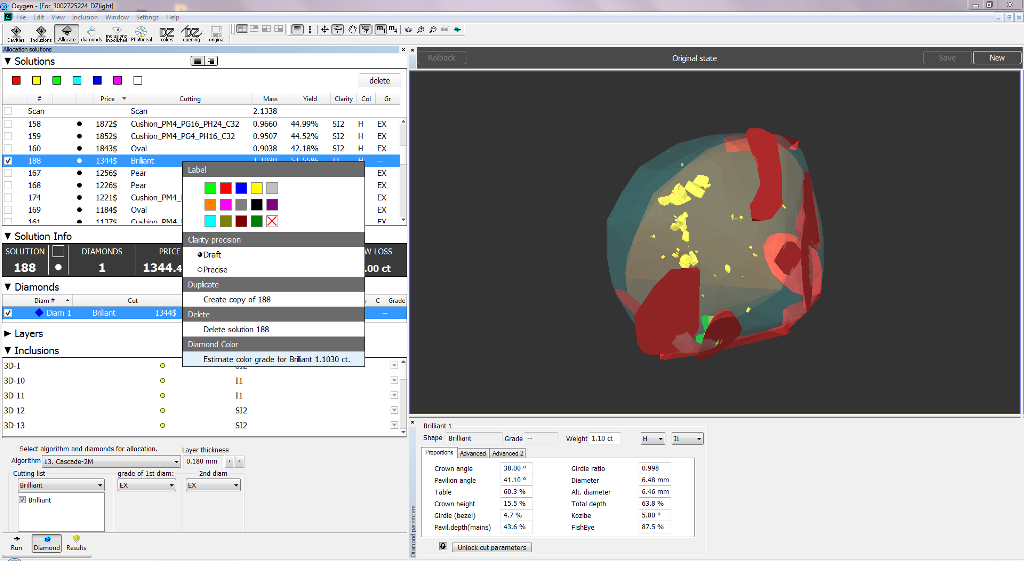Click the Photoreal toolbar icon
The image size is (1024, 561).
(141, 33)
